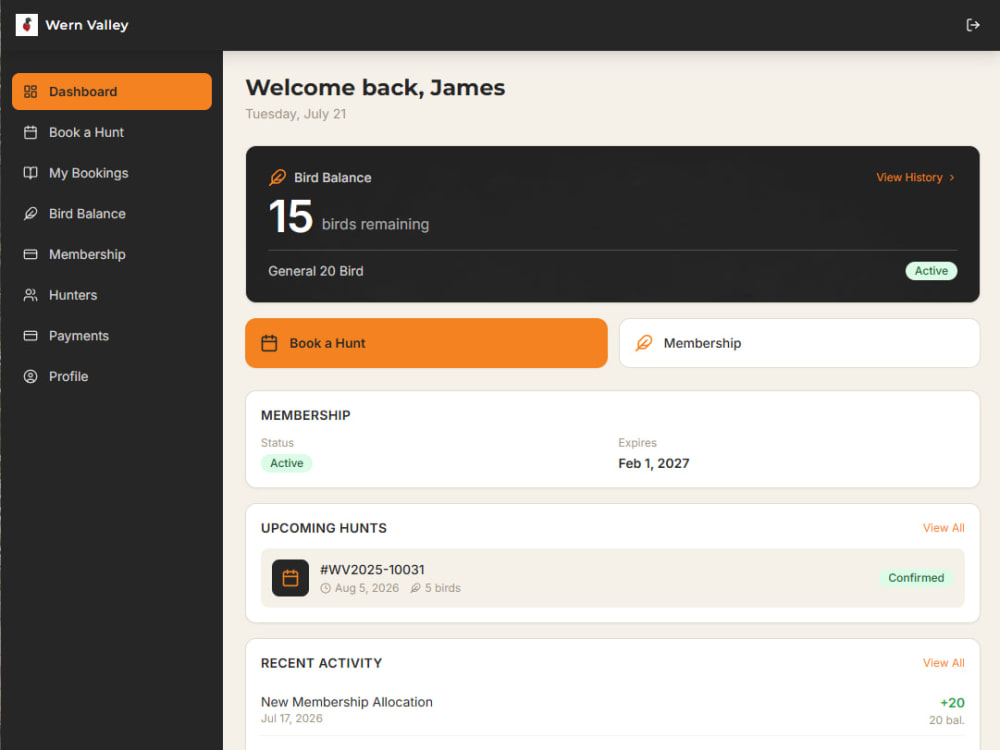Click the Bird Balance card title text
The height and width of the screenshot is (750, 1000).
(332, 178)
